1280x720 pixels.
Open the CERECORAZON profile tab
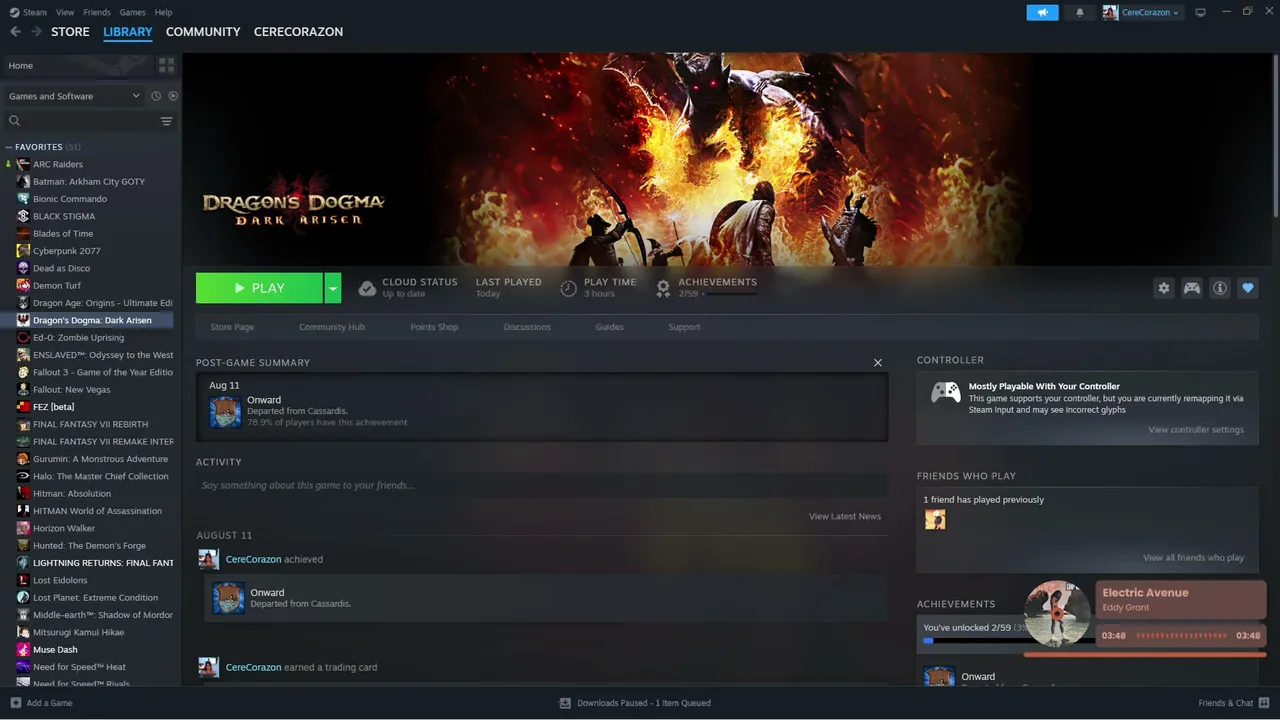pyautogui.click(x=298, y=32)
